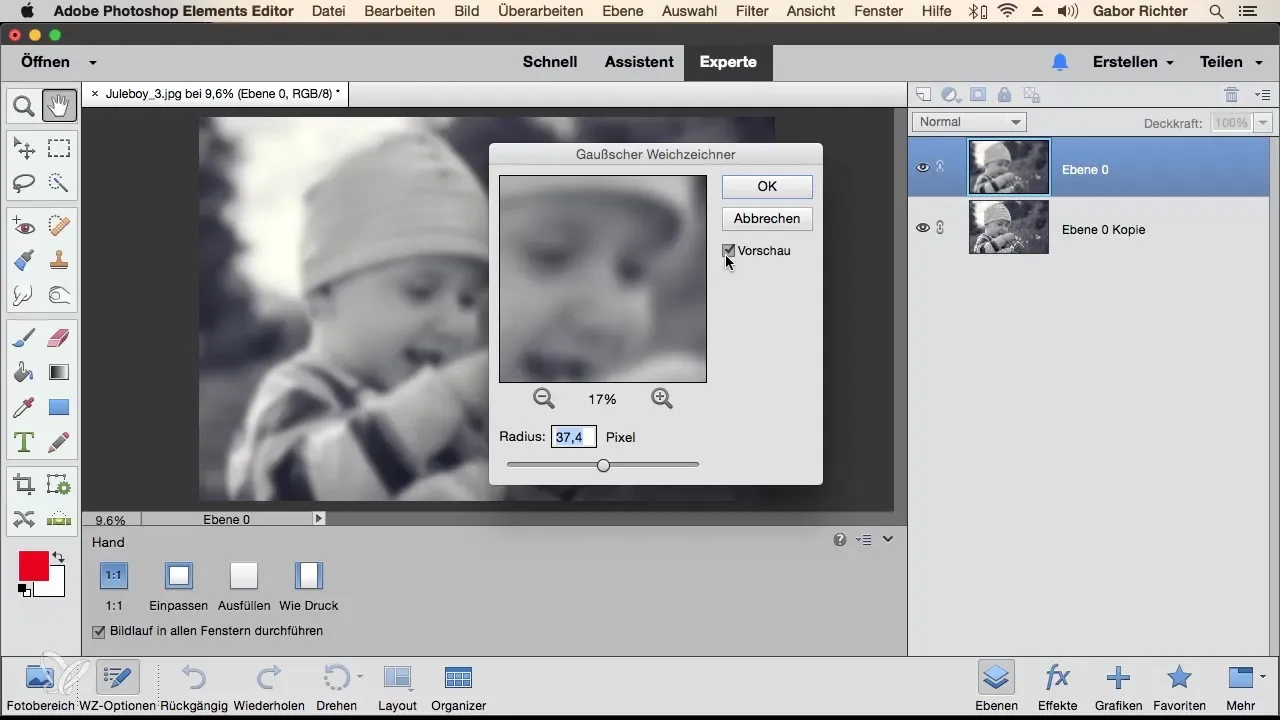Select the Clone Stamp tool
The height and width of the screenshot is (720, 1280).
(59, 260)
